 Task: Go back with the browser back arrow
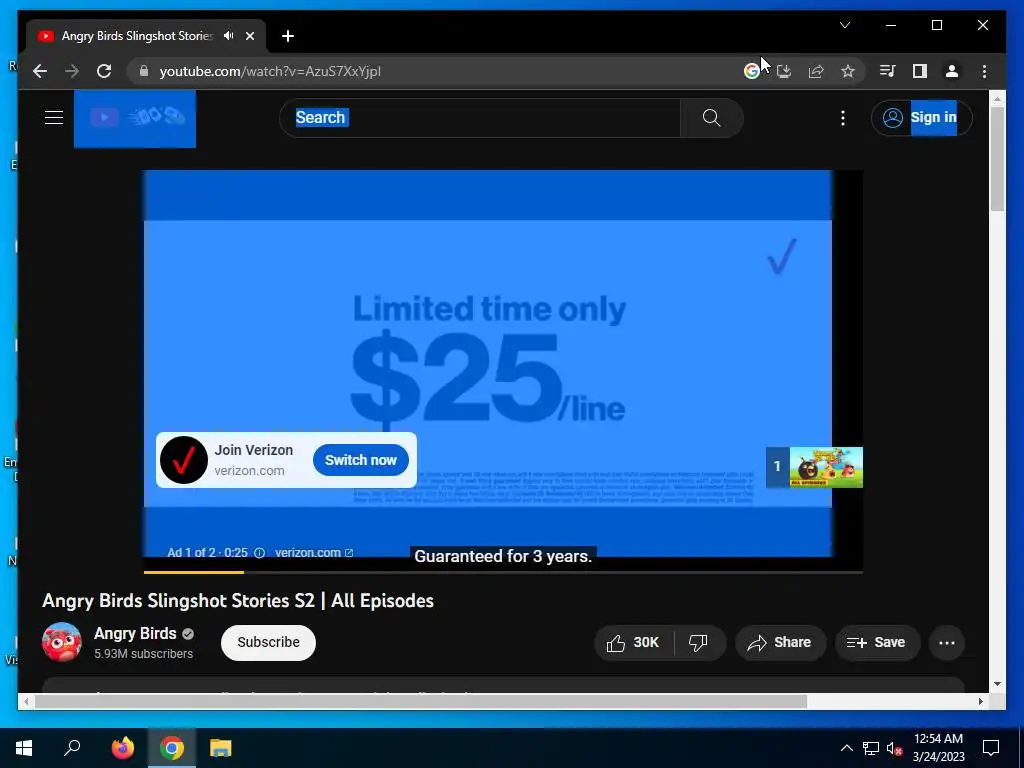tap(40, 71)
